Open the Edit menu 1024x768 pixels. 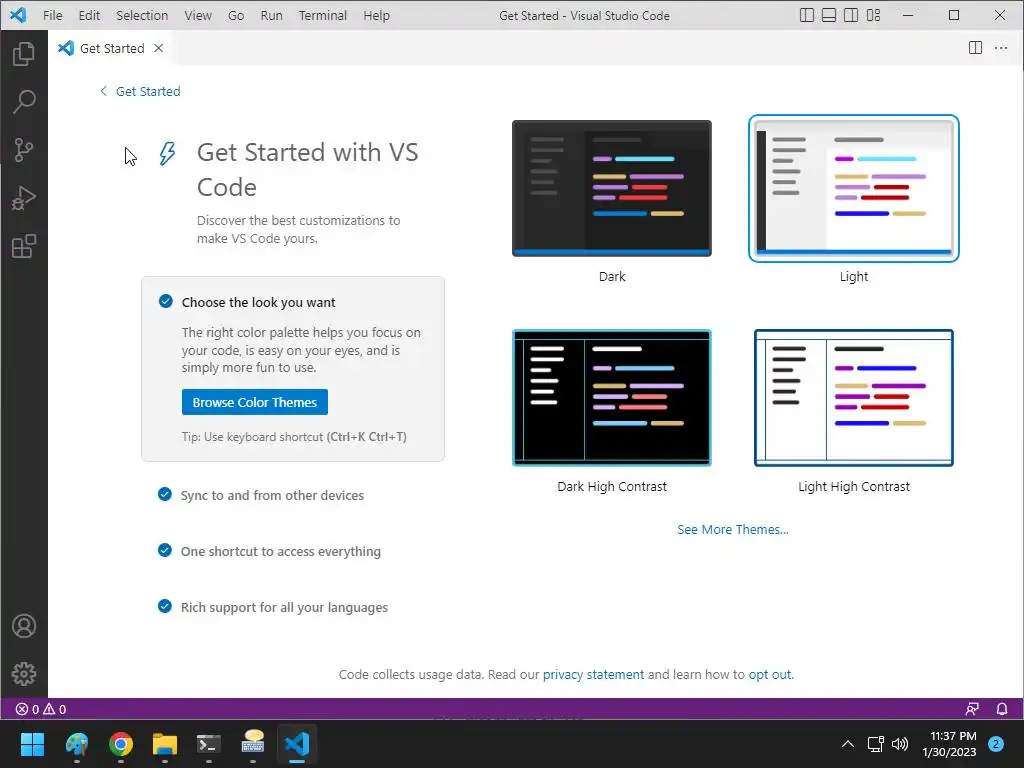[89, 15]
